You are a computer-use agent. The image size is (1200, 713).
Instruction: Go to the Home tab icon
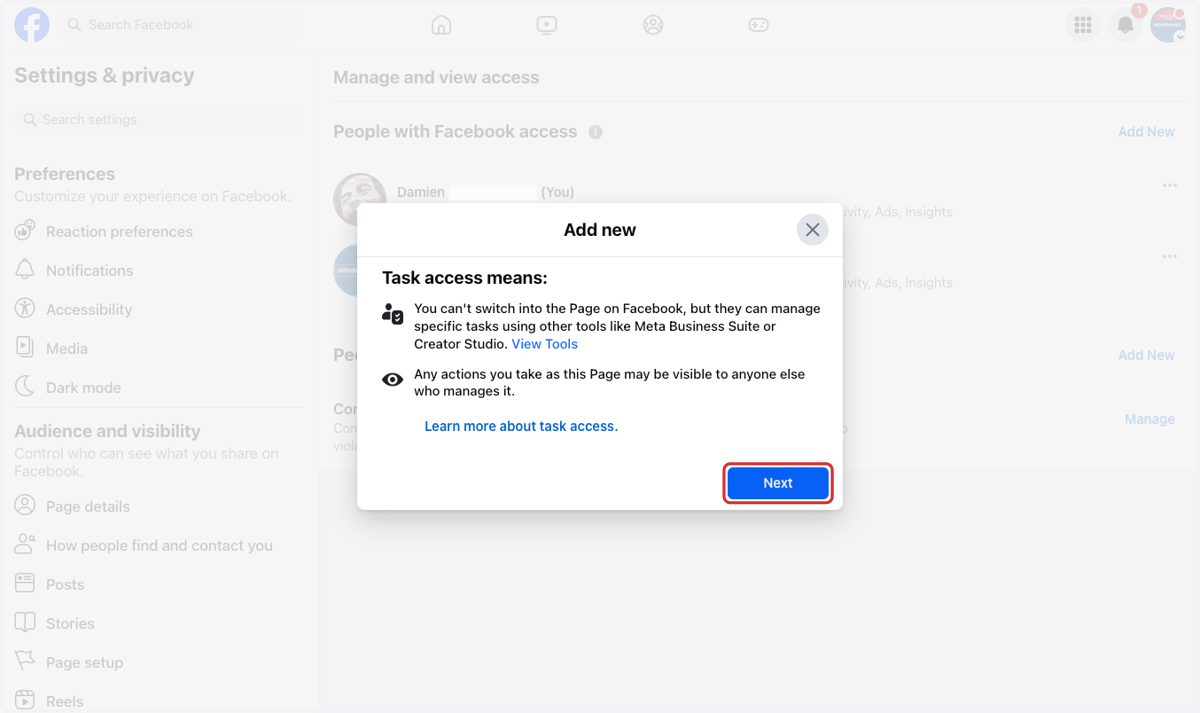[441, 25]
